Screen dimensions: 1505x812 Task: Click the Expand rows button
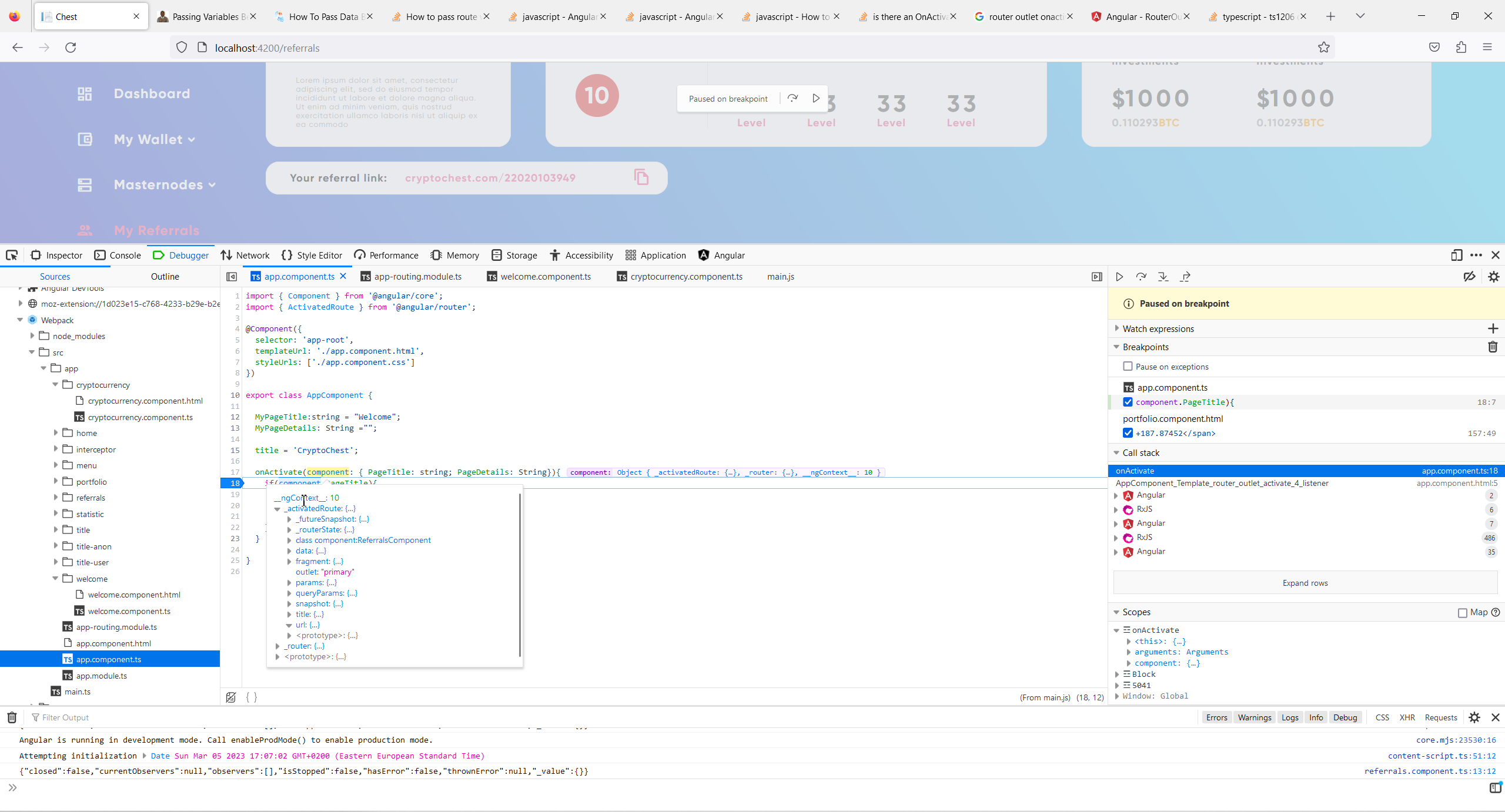[x=1305, y=583]
